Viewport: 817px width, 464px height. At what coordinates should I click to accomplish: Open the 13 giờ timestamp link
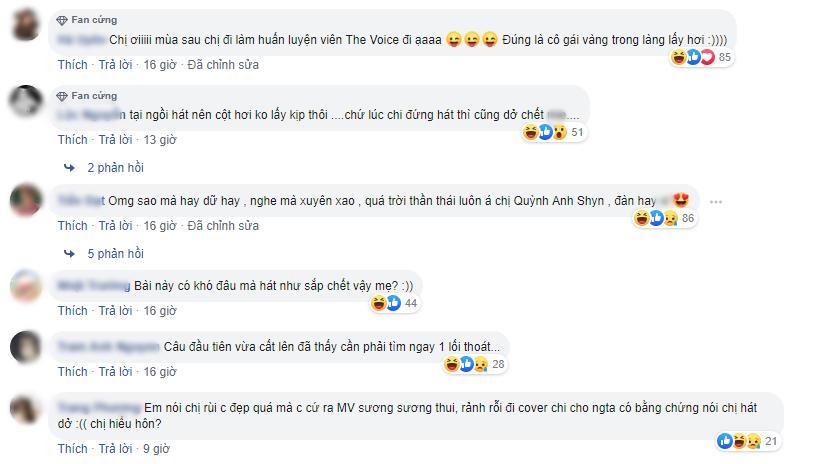pyautogui.click(x=160, y=140)
